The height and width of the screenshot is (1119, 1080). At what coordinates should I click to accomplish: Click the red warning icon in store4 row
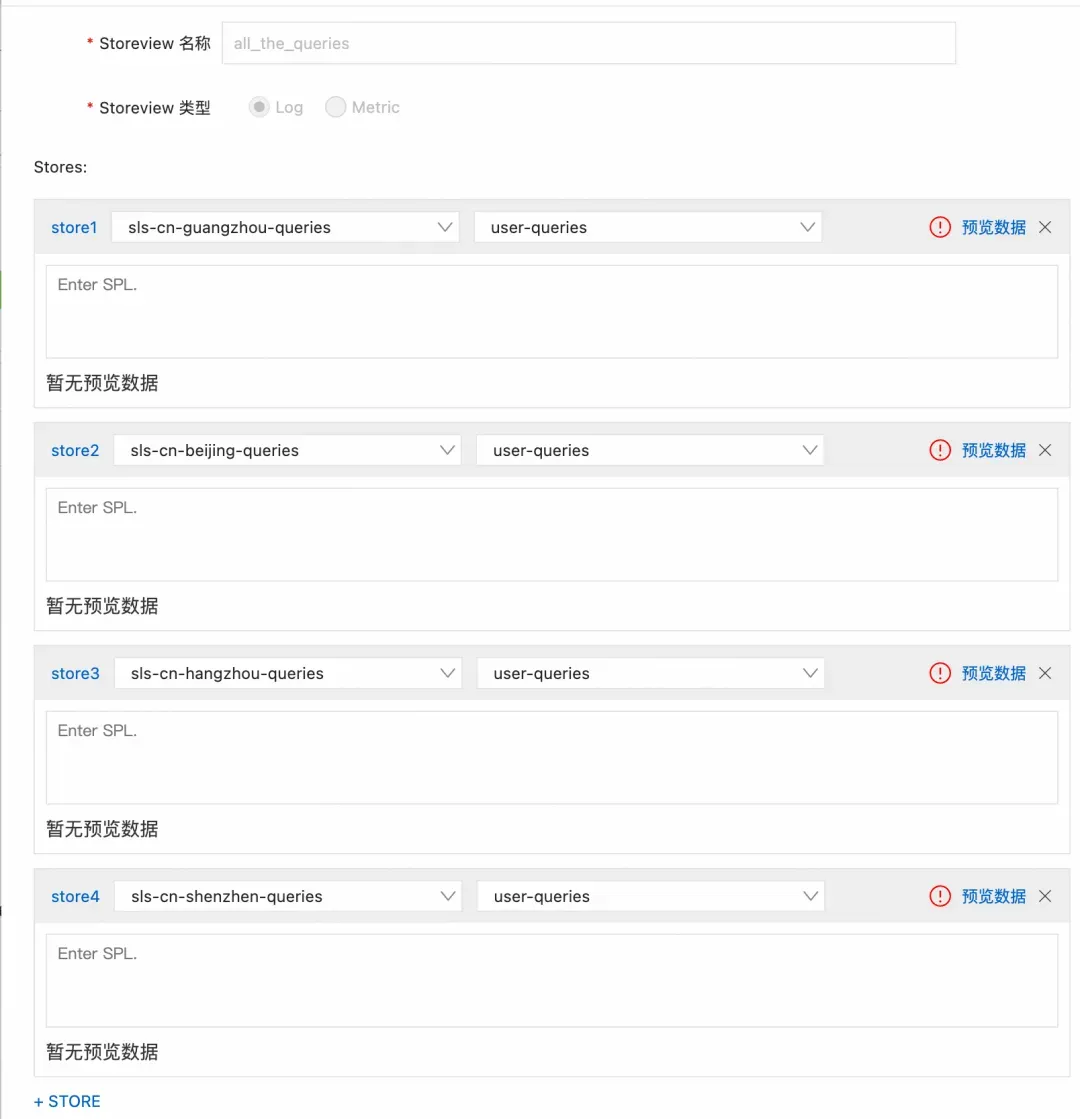[x=939, y=896]
